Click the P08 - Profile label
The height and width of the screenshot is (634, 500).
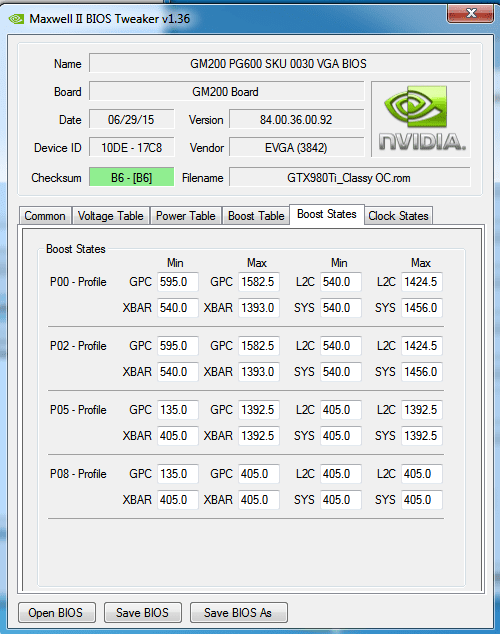pos(78,473)
